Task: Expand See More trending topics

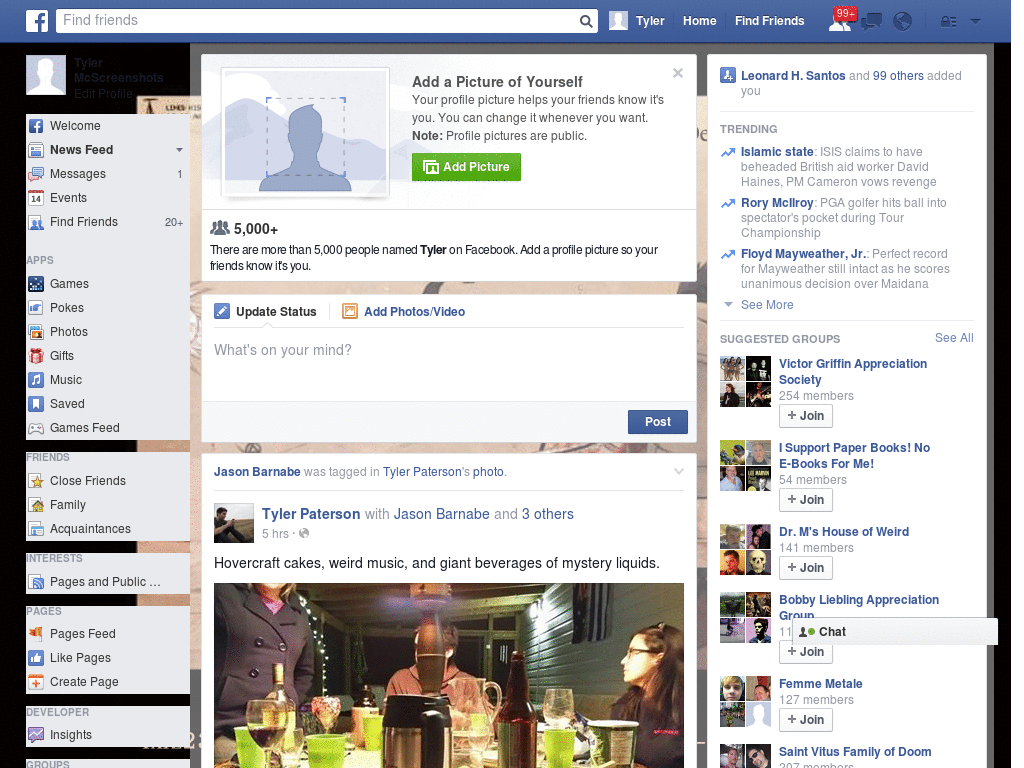Action: click(767, 304)
